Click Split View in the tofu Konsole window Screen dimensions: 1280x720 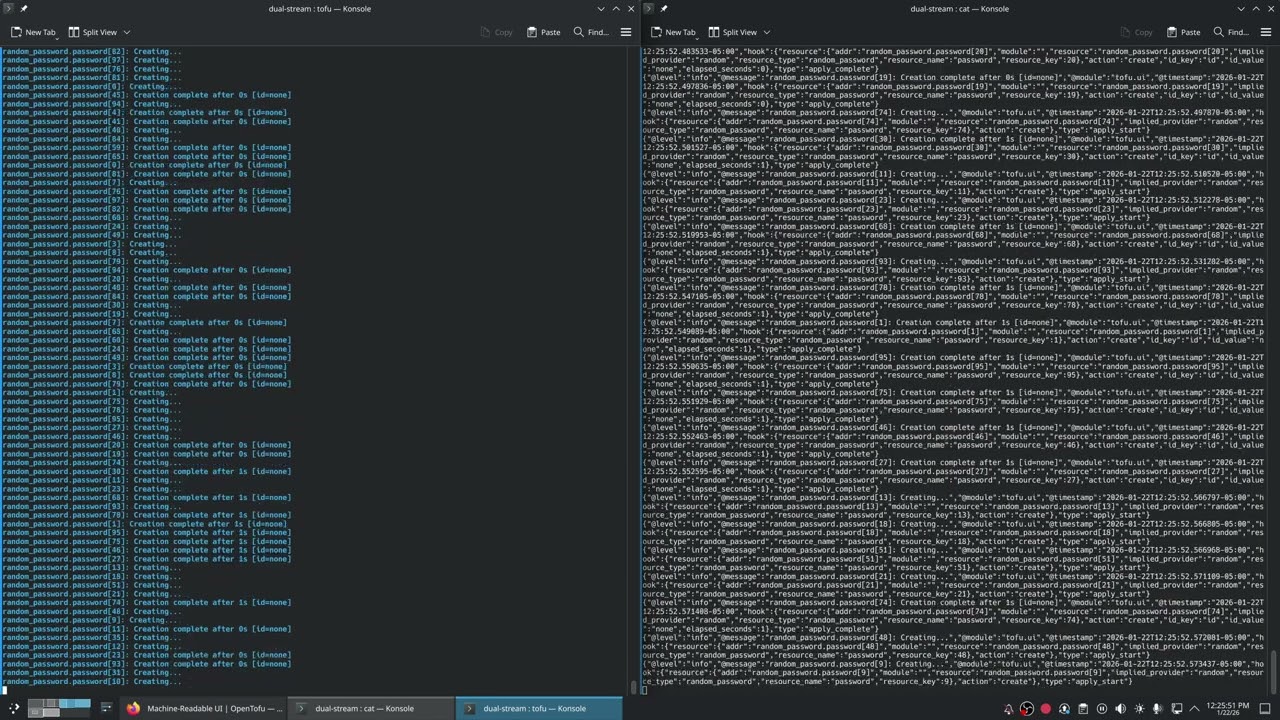(91, 32)
